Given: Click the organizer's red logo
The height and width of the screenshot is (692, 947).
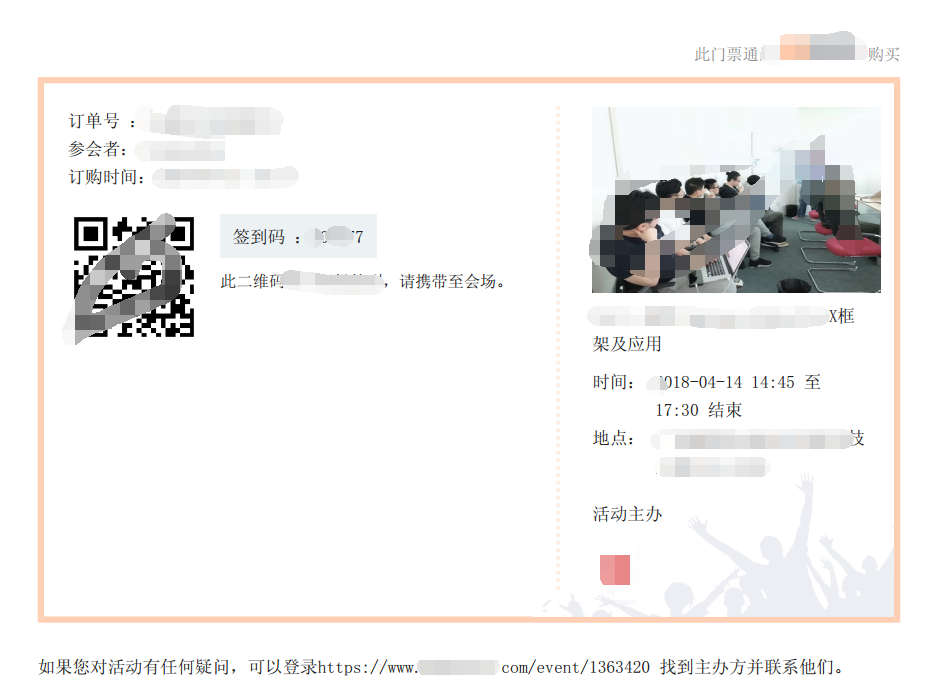Looking at the screenshot, I should coord(615,569).
